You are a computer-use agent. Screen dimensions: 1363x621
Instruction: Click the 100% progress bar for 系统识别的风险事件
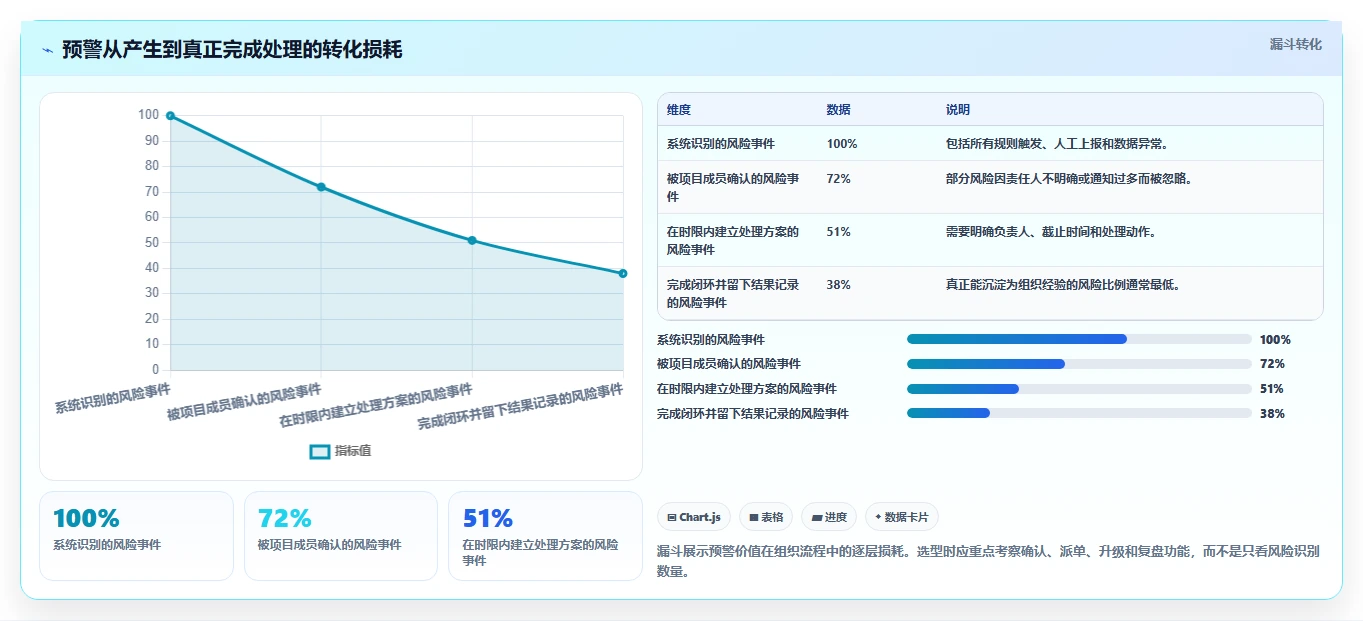1079,339
